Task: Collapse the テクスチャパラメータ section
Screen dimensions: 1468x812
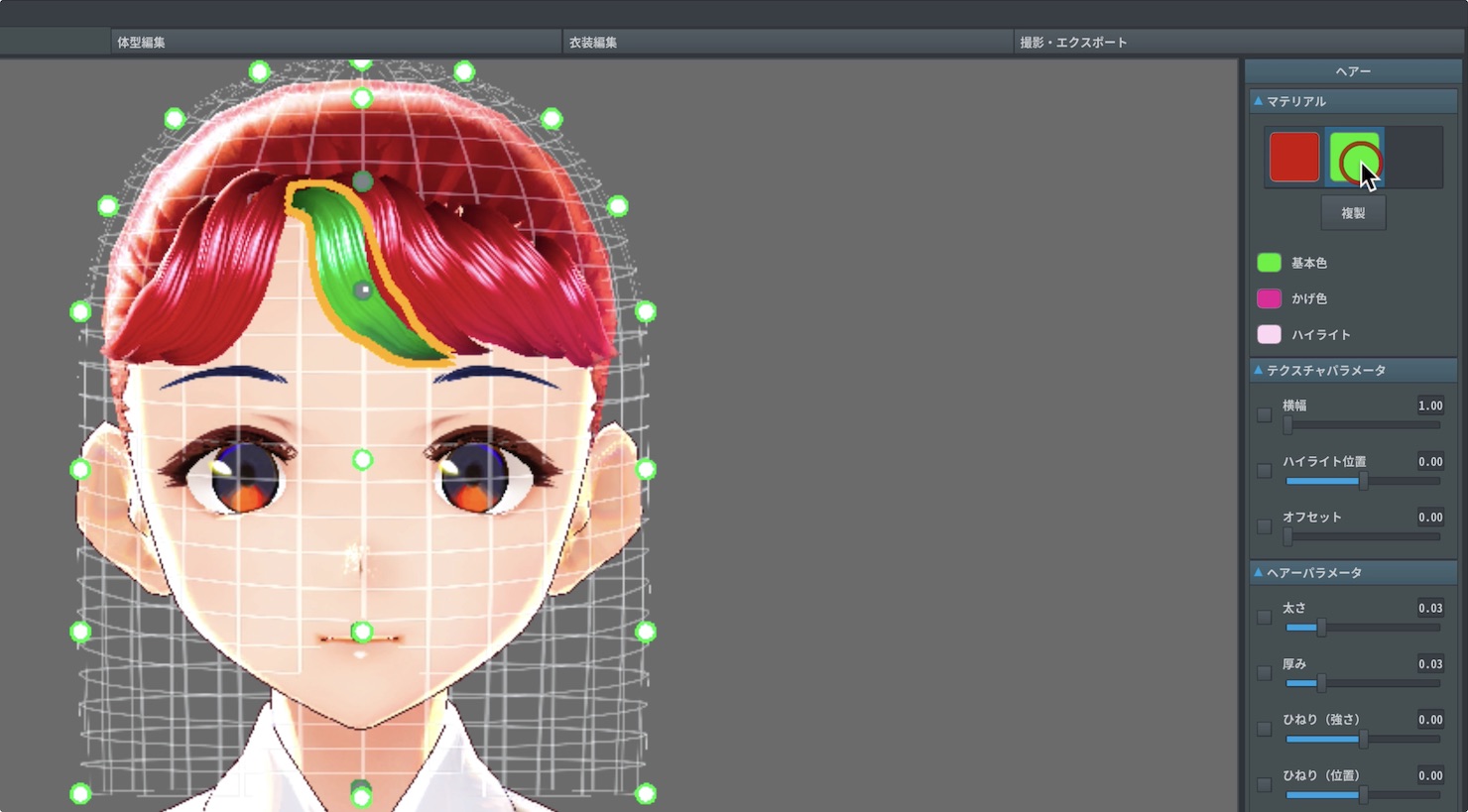Action: pyautogui.click(x=1258, y=370)
